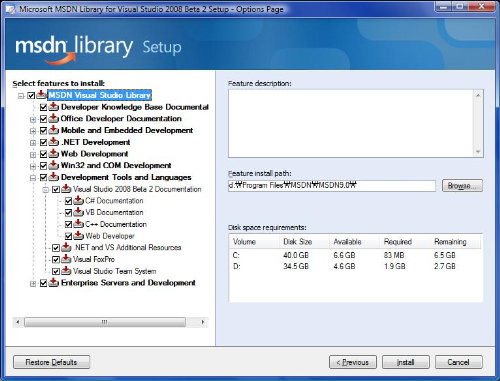This screenshot has width=500, height=381.
Task: Click the install icon for Development Tools and Languages
Action: pyautogui.click(x=54, y=177)
